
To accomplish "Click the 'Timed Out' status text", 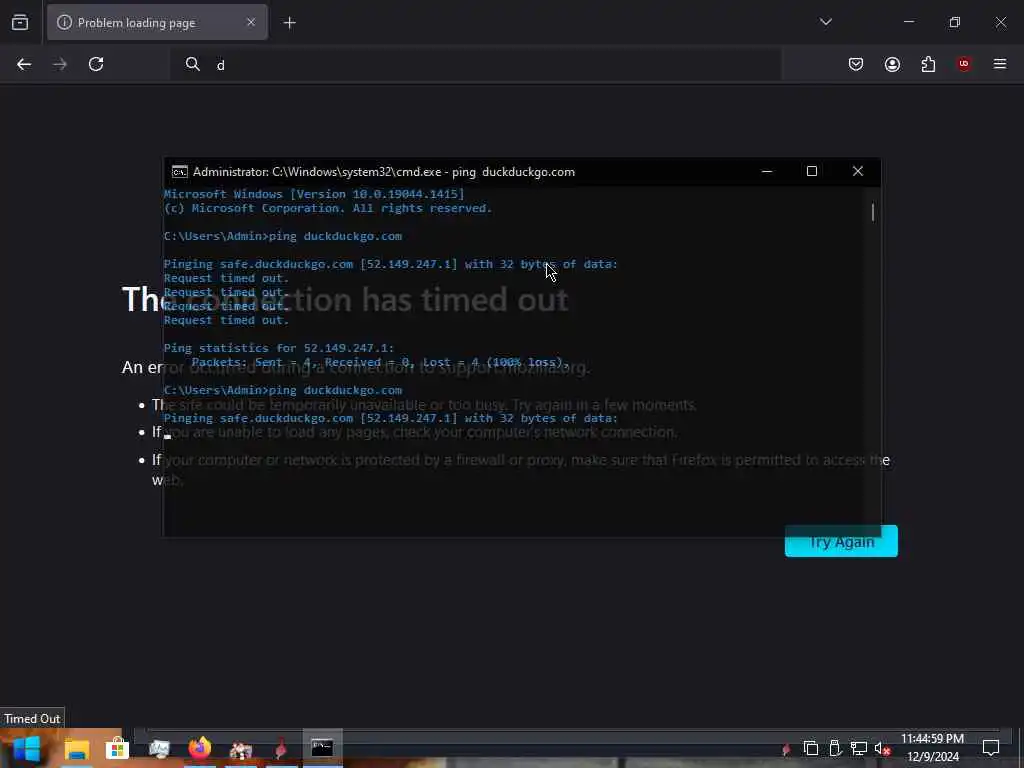I will point(32,718).
